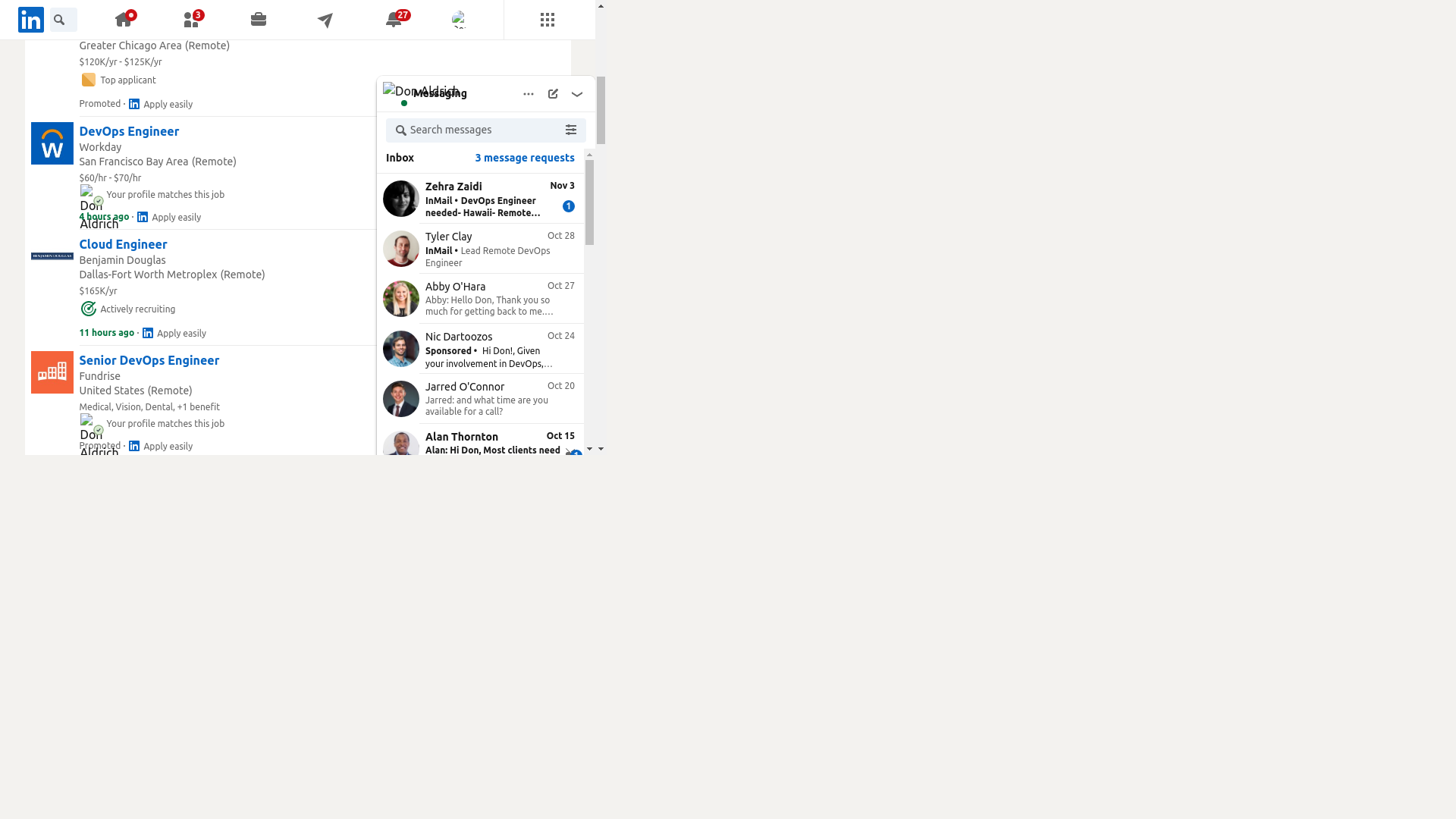Open message filter options icon
This screenshot has width=1456, height=819.
tap(571, 130)
